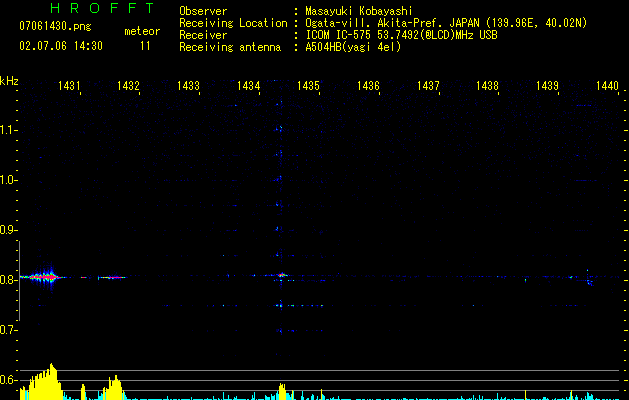Image resolution: width=629 pixels, height=400 pixels.
Task: Click the kHz axis unit label
Action: point(9,81)
